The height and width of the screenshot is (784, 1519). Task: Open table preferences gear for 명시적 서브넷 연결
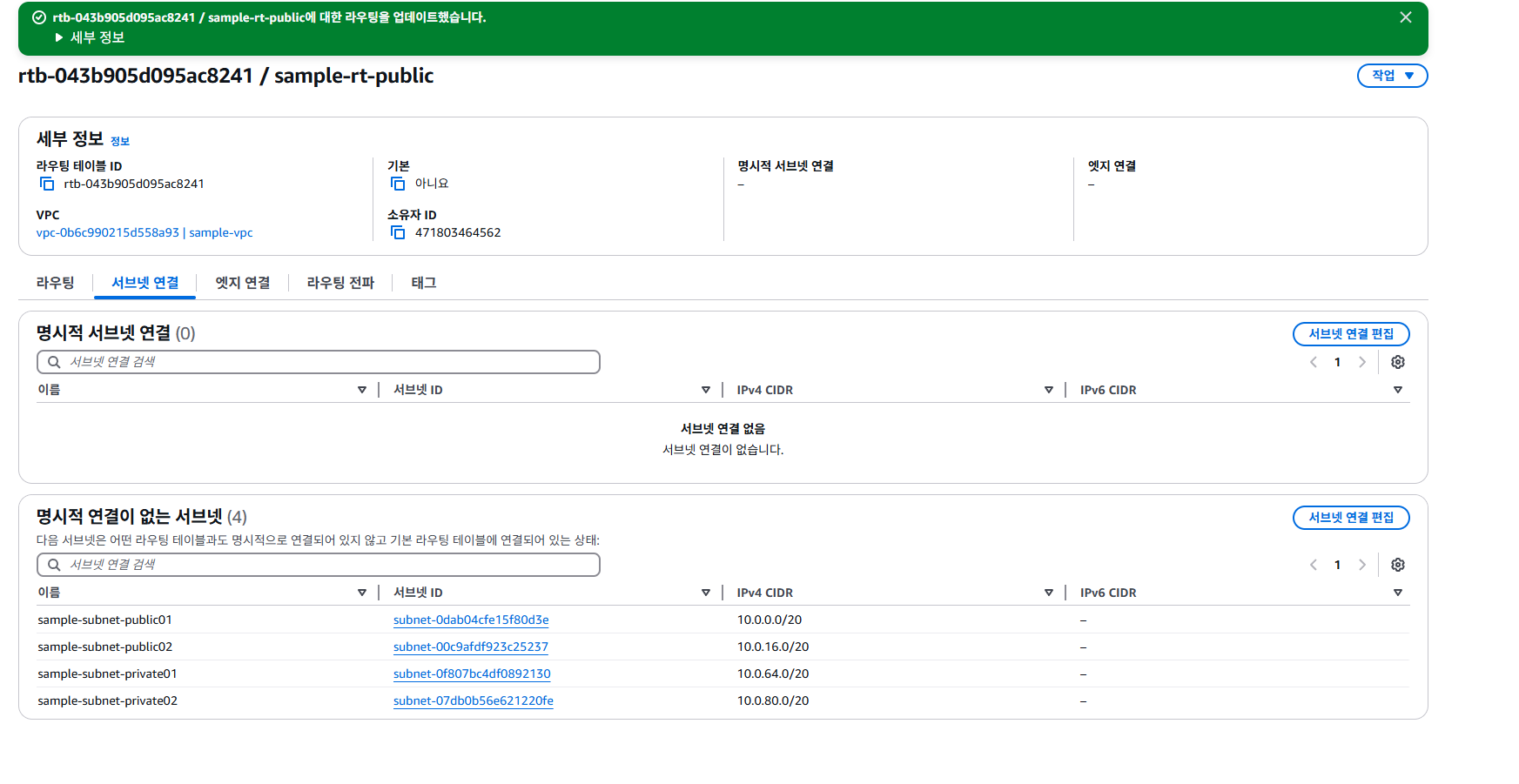(1398, 362)
